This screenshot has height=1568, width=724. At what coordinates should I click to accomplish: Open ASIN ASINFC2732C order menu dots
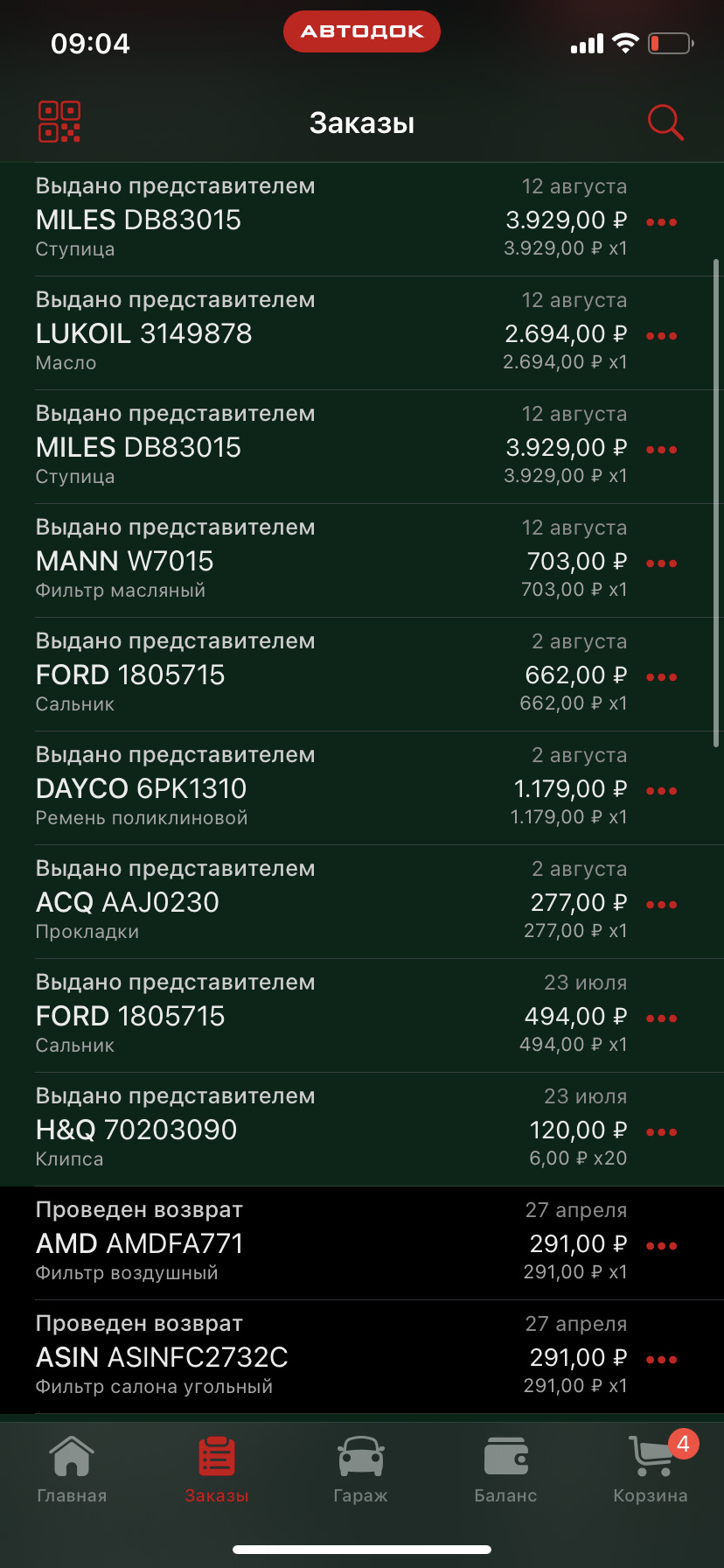point(661,1360)
